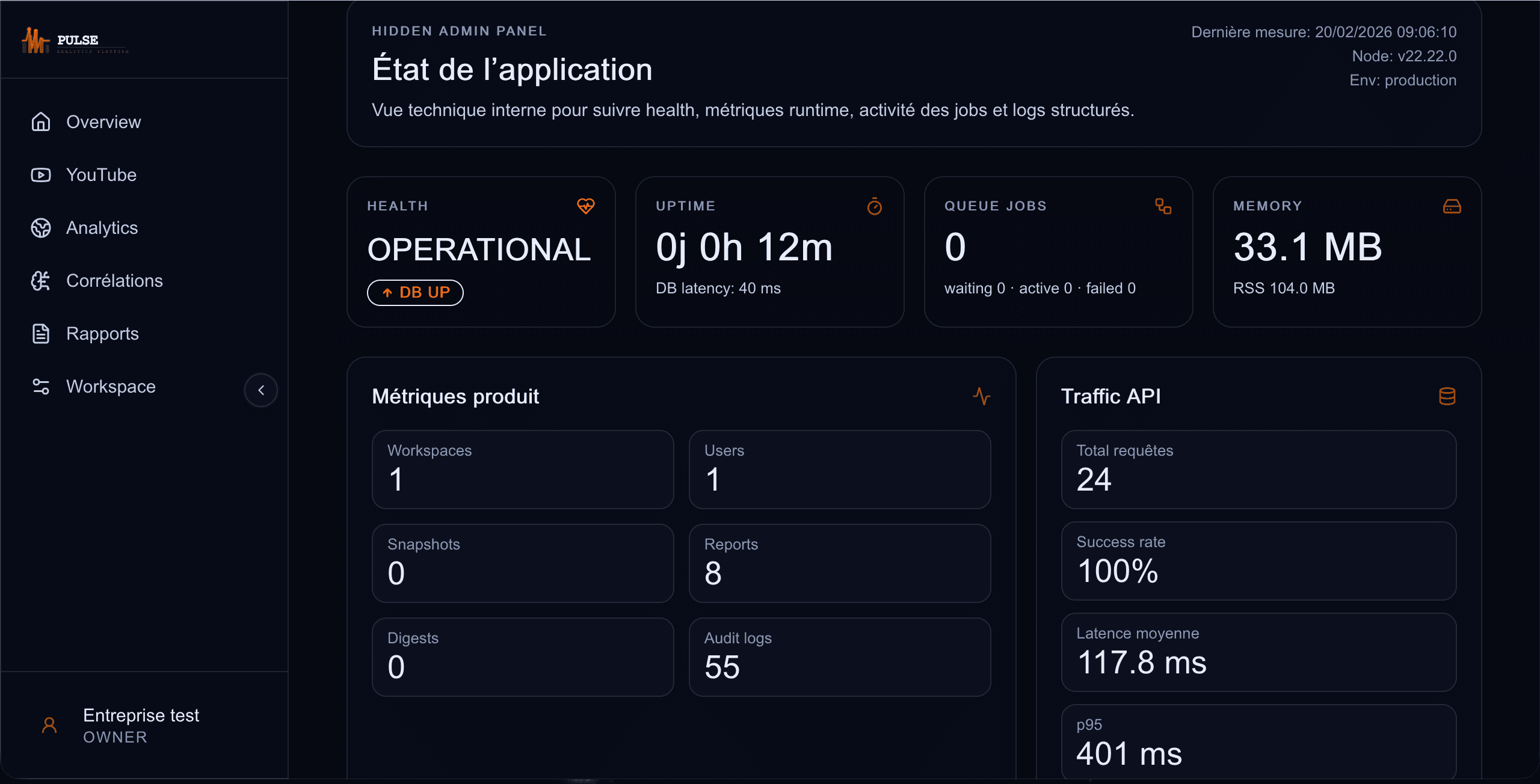Collapse the sidebar with chevron button
This screenshot has height=784, width=1540.
[260, 390]
